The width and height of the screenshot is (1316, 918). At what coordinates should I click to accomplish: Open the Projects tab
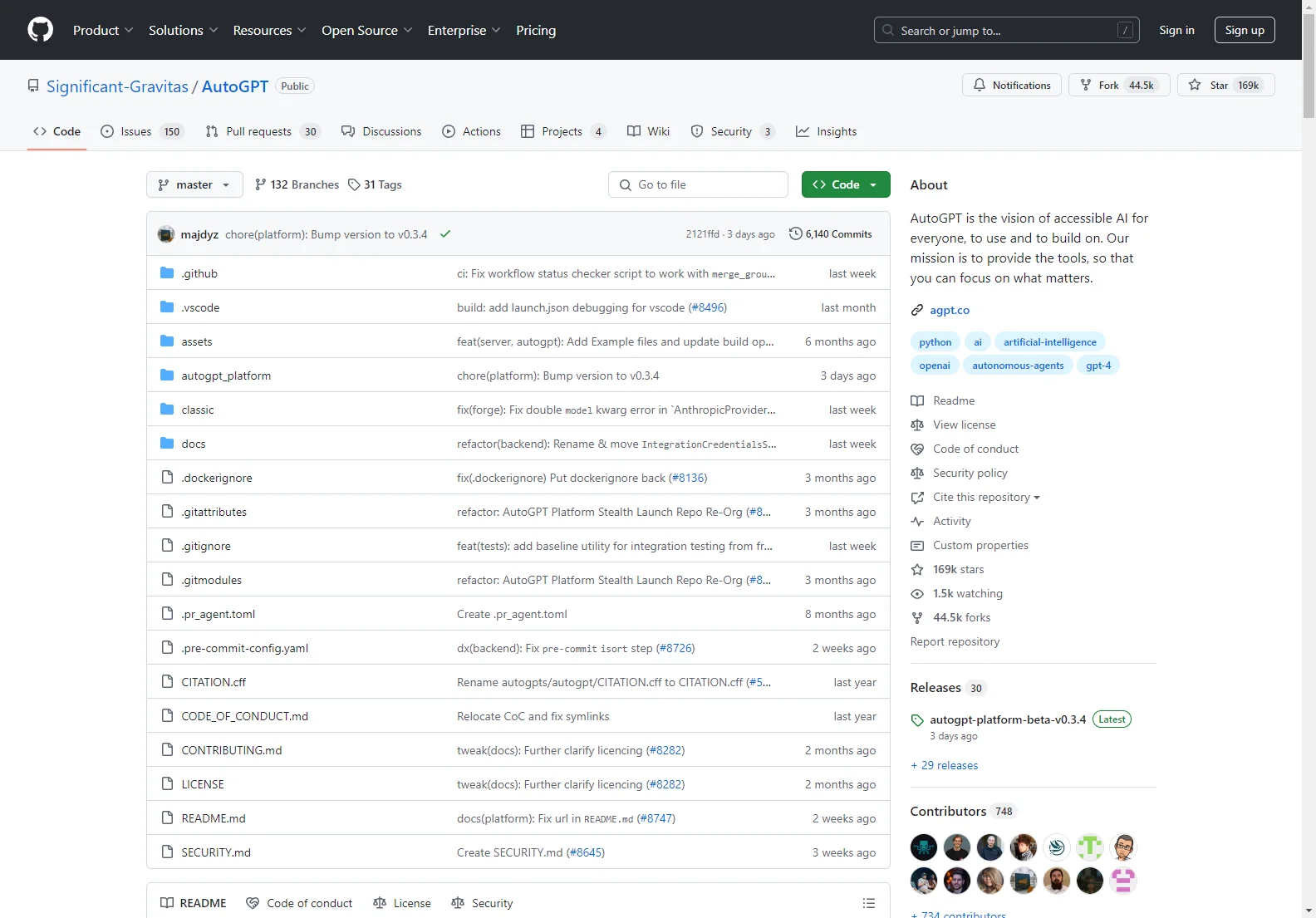563,131
